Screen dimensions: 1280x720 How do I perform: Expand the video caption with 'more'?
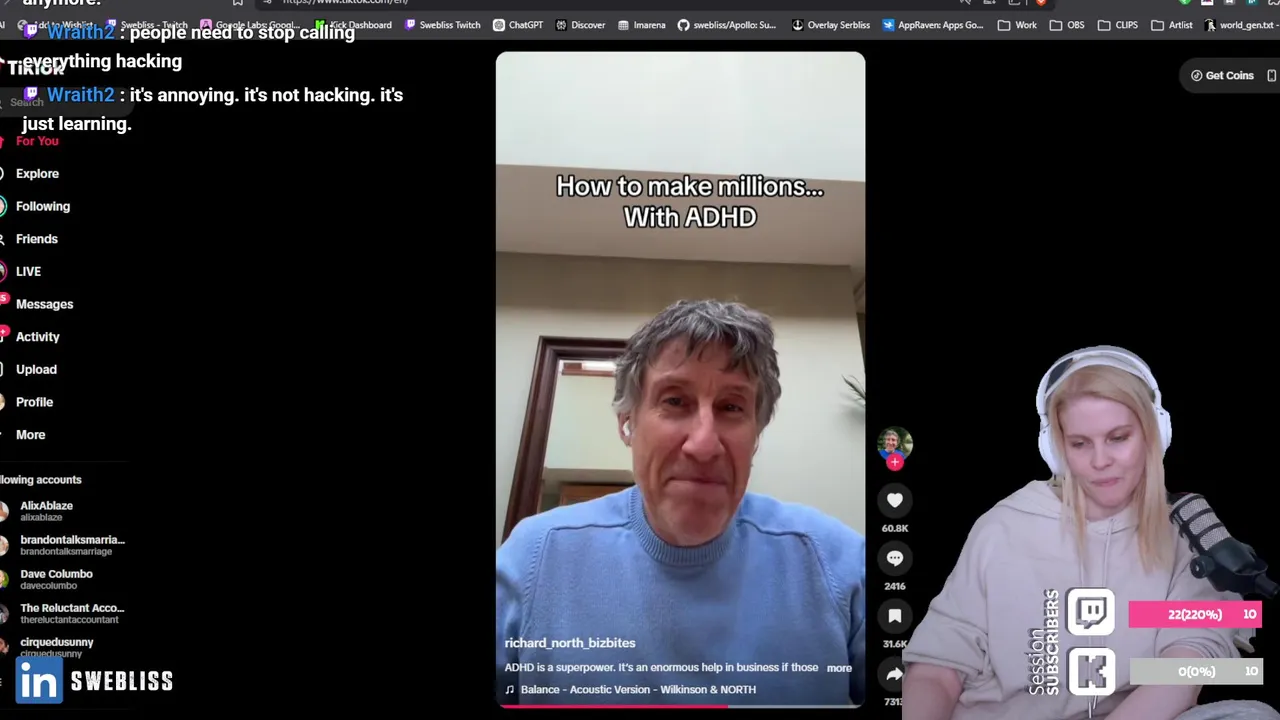pyautogui.click(x=839, y=668)
